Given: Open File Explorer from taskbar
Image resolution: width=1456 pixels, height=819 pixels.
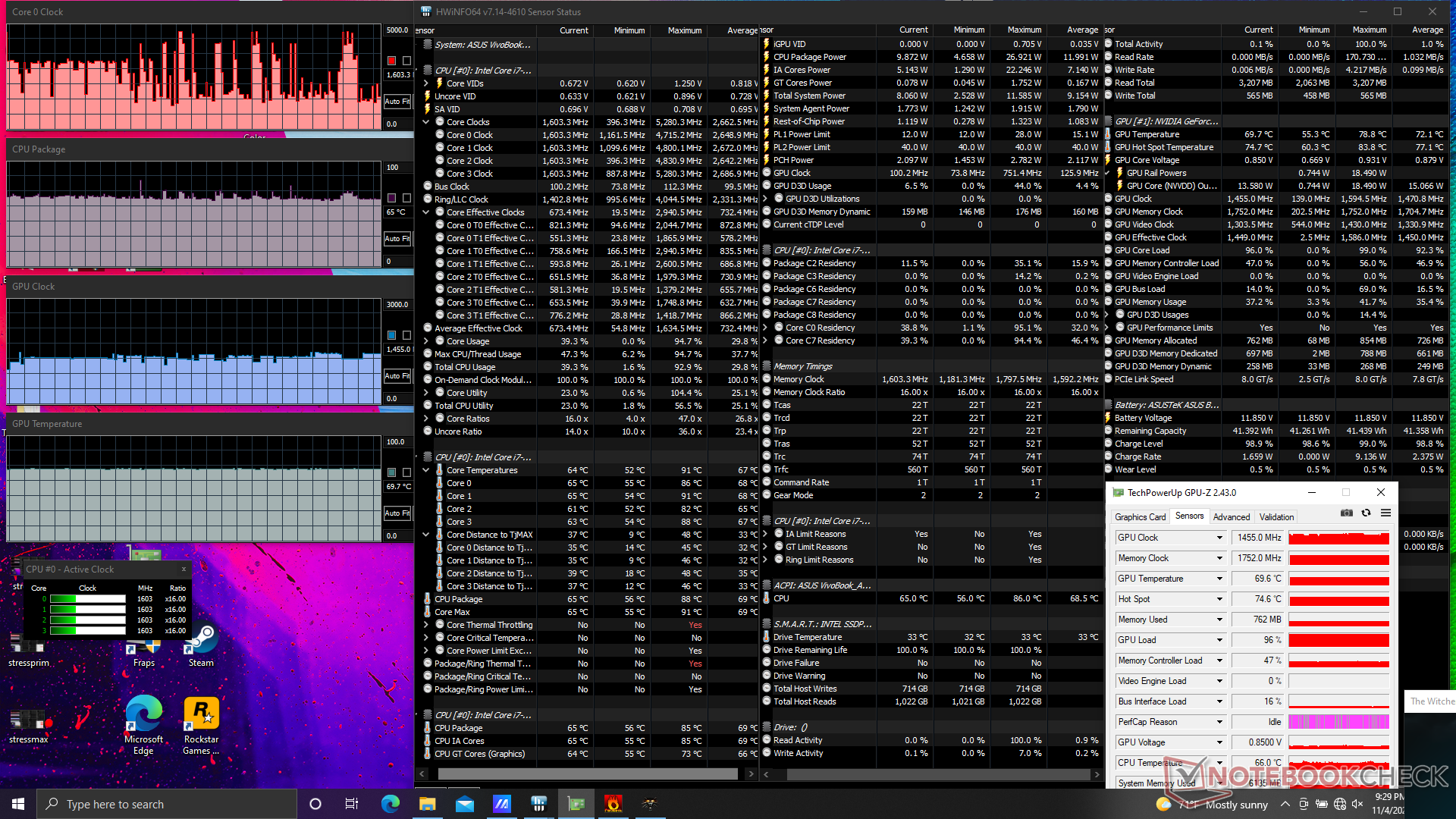Looking at the screenshot, I should (427, 804).
